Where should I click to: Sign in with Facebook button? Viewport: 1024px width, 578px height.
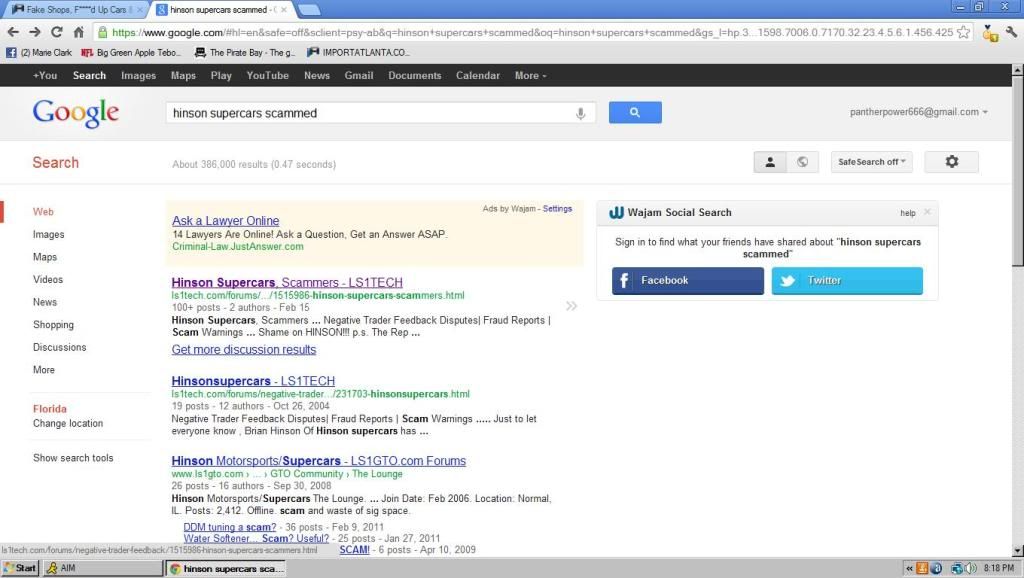688,281
